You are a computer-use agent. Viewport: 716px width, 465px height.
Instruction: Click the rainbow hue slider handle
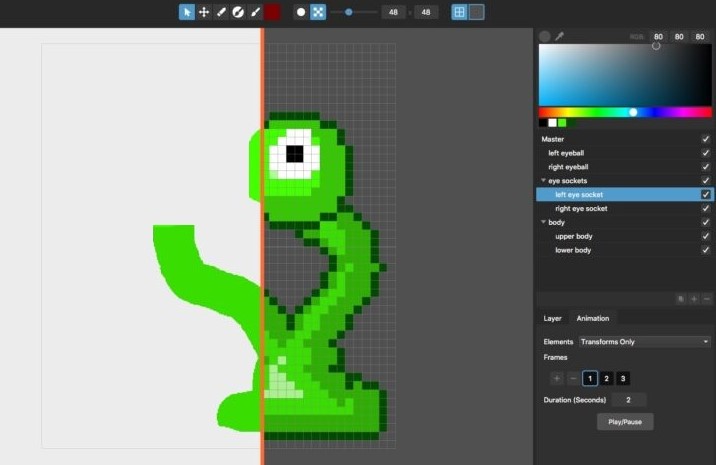click(633, 112)
